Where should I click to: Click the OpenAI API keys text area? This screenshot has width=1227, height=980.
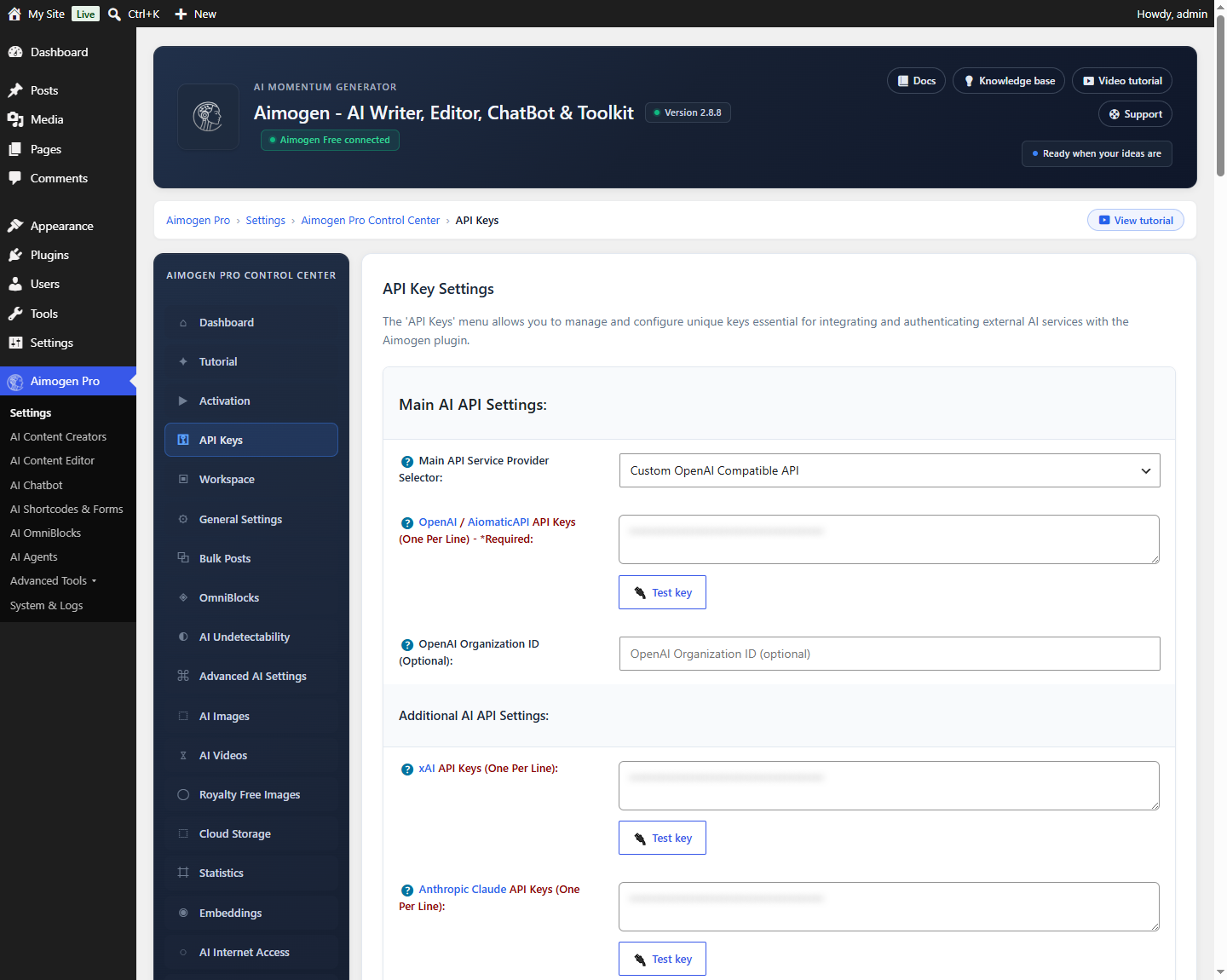[889, 539]
